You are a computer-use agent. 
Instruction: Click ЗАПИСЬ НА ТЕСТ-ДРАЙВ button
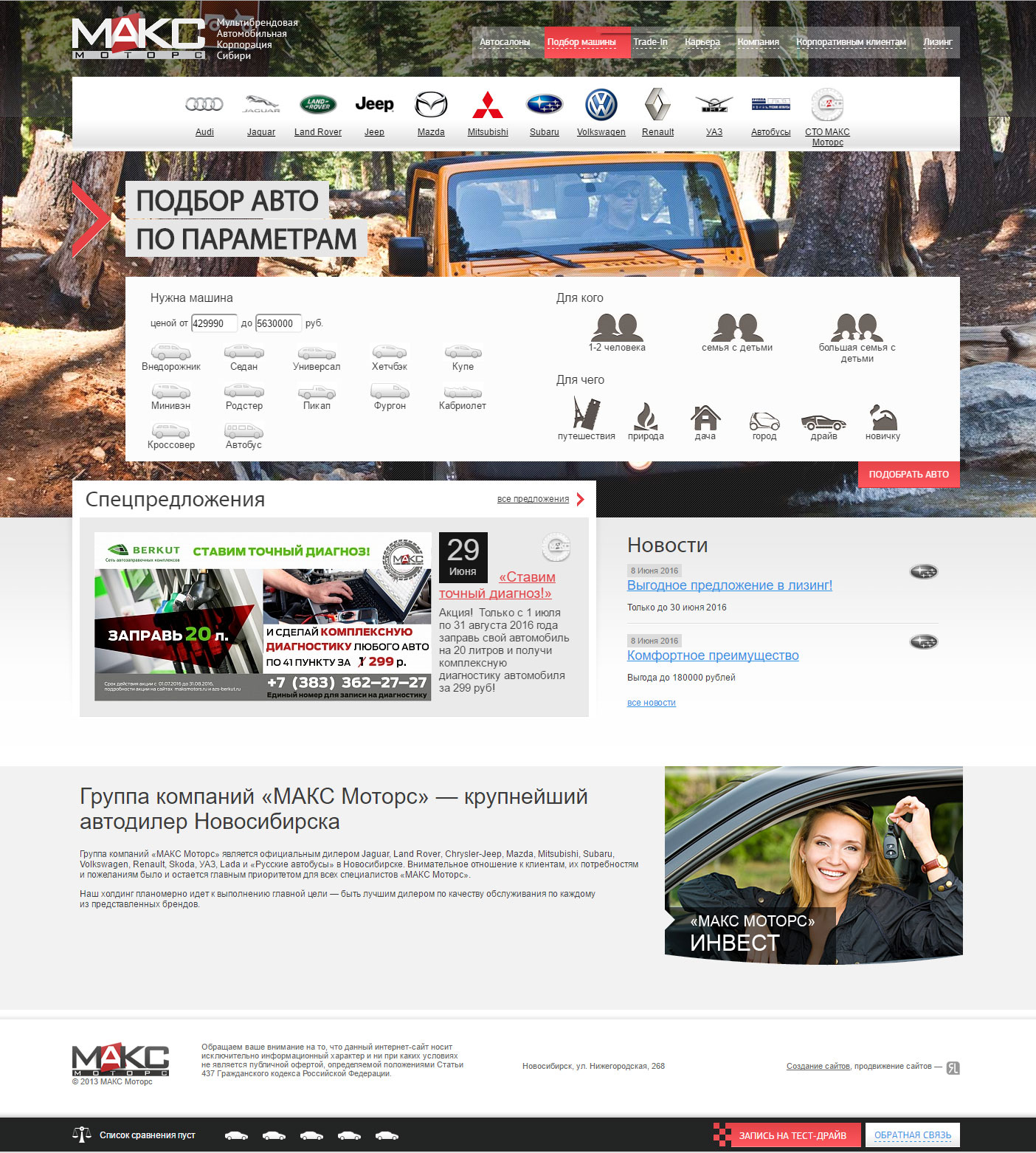(787, 1135)
